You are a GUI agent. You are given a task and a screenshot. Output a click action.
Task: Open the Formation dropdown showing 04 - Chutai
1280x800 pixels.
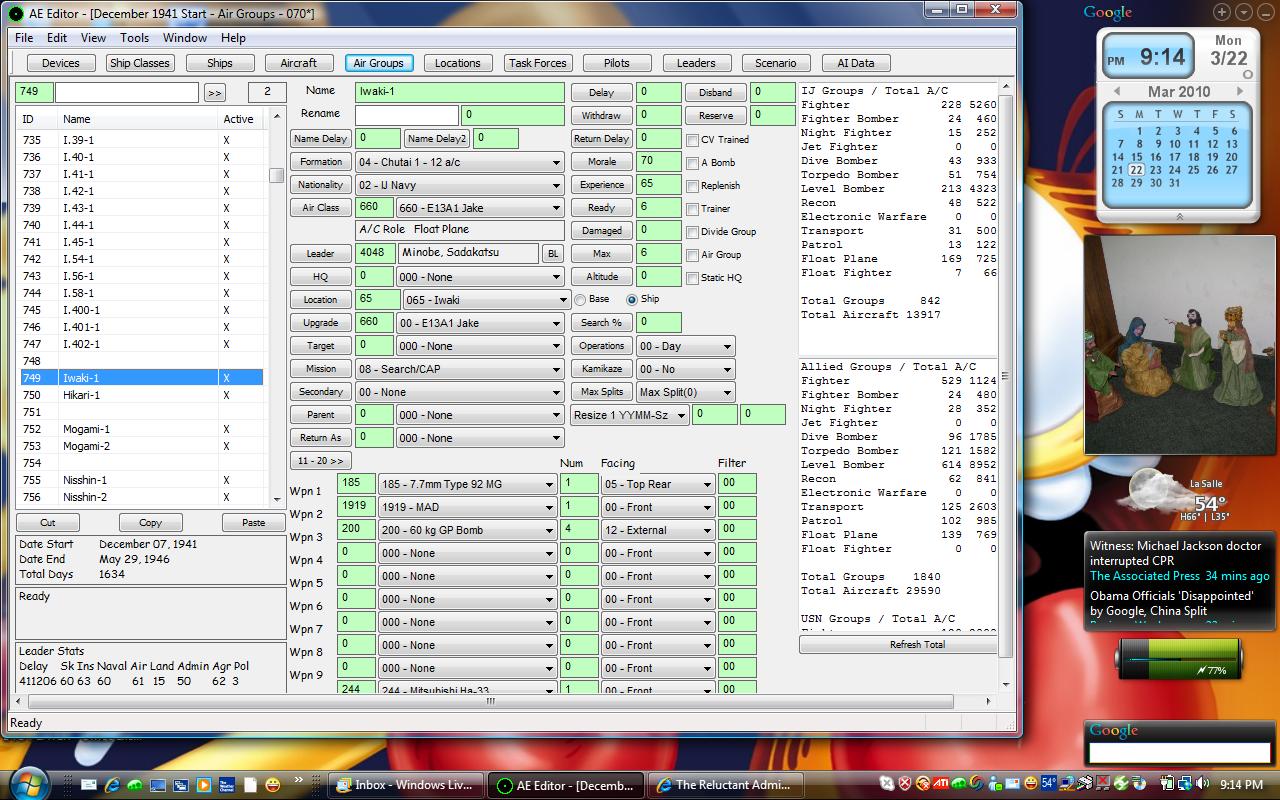(x=460, y=162)
